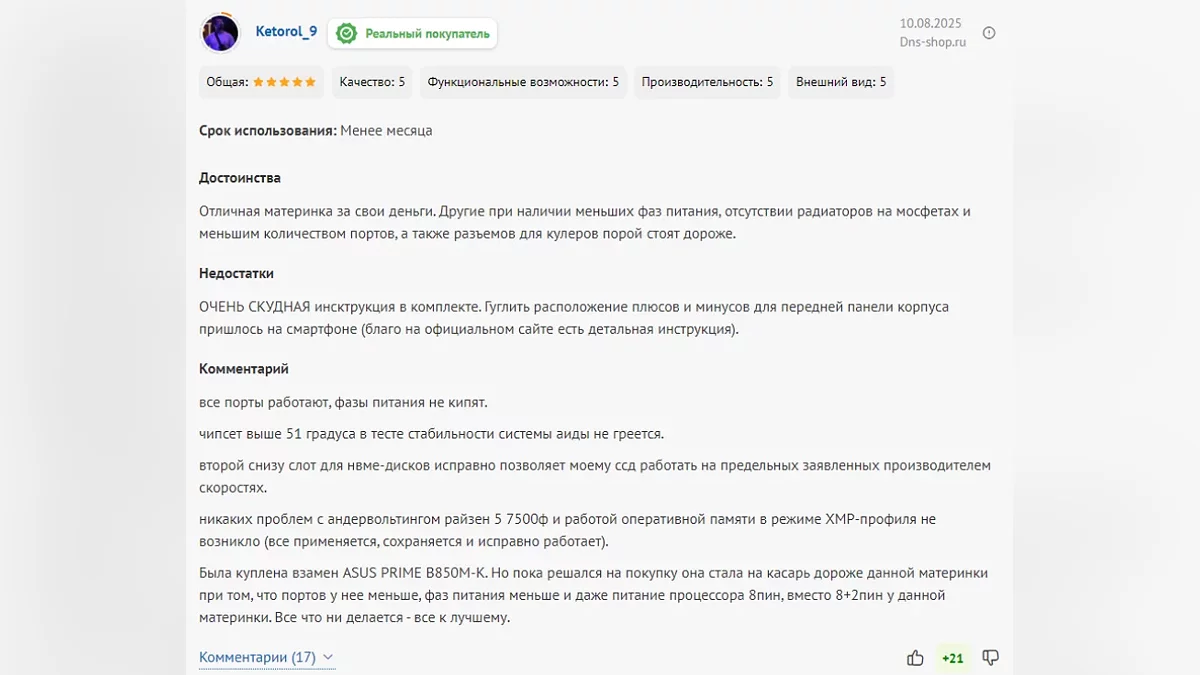Select the Качество: 5 rating chip
The image size is (1200, 675).
372,82
